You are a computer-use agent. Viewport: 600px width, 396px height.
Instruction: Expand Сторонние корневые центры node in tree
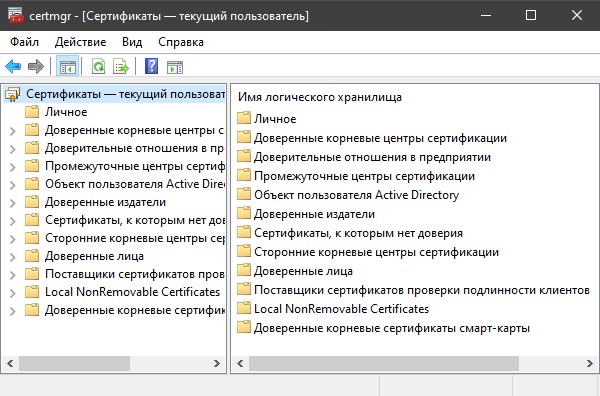[13, 239]
